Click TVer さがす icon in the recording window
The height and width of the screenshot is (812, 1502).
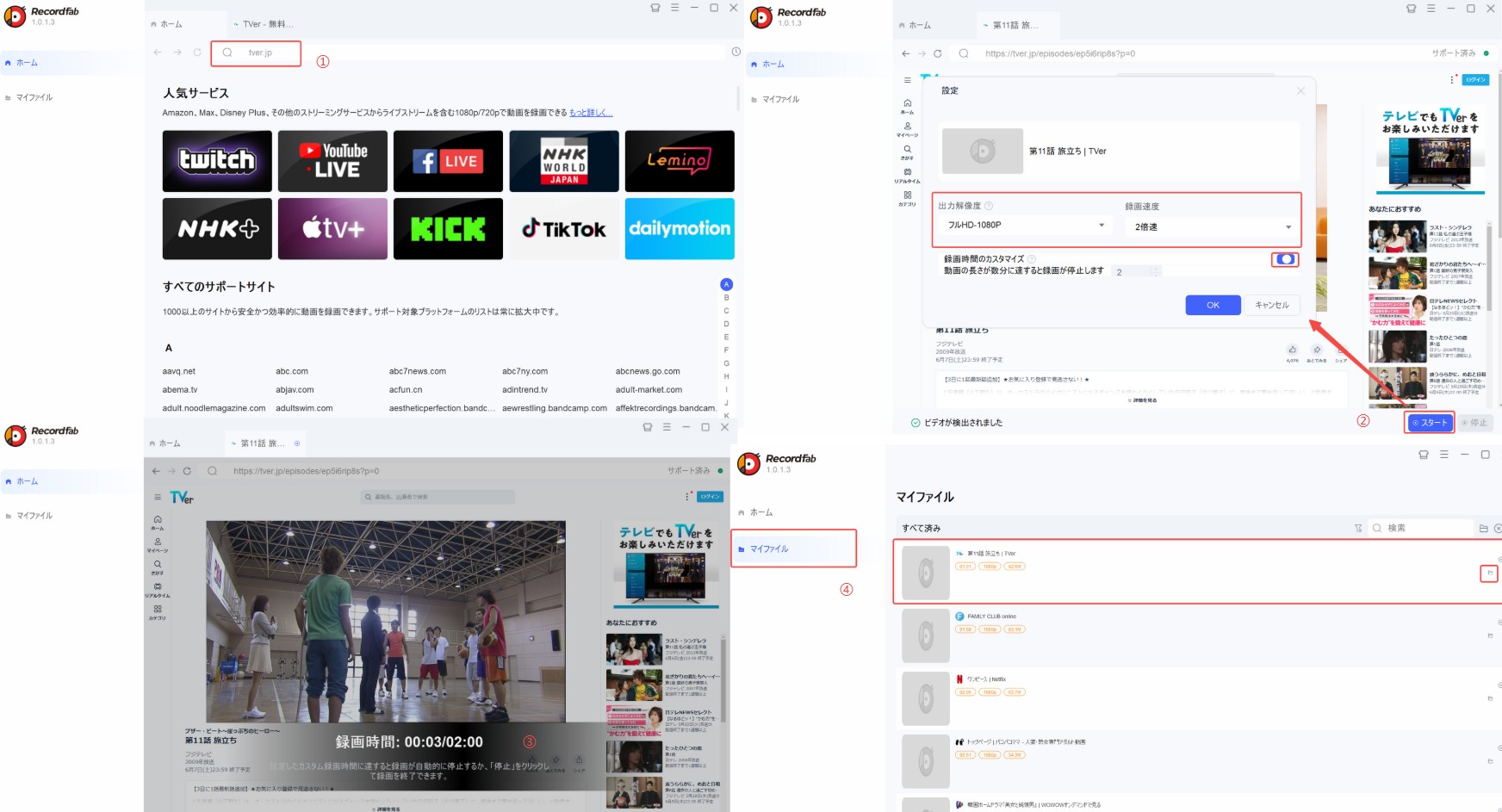coord(158,567)
